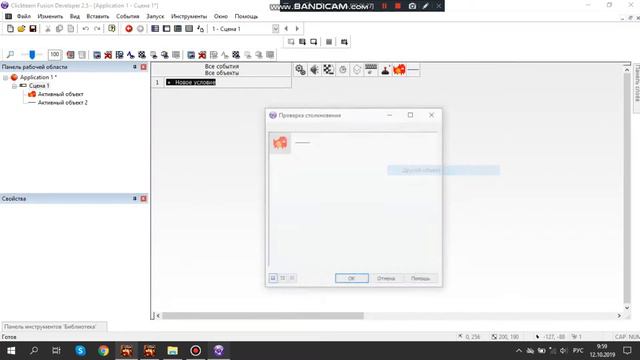This screenshot has width=640, height=360.
Task: Switch dialog to list view
Action: [x=292, y=278]
